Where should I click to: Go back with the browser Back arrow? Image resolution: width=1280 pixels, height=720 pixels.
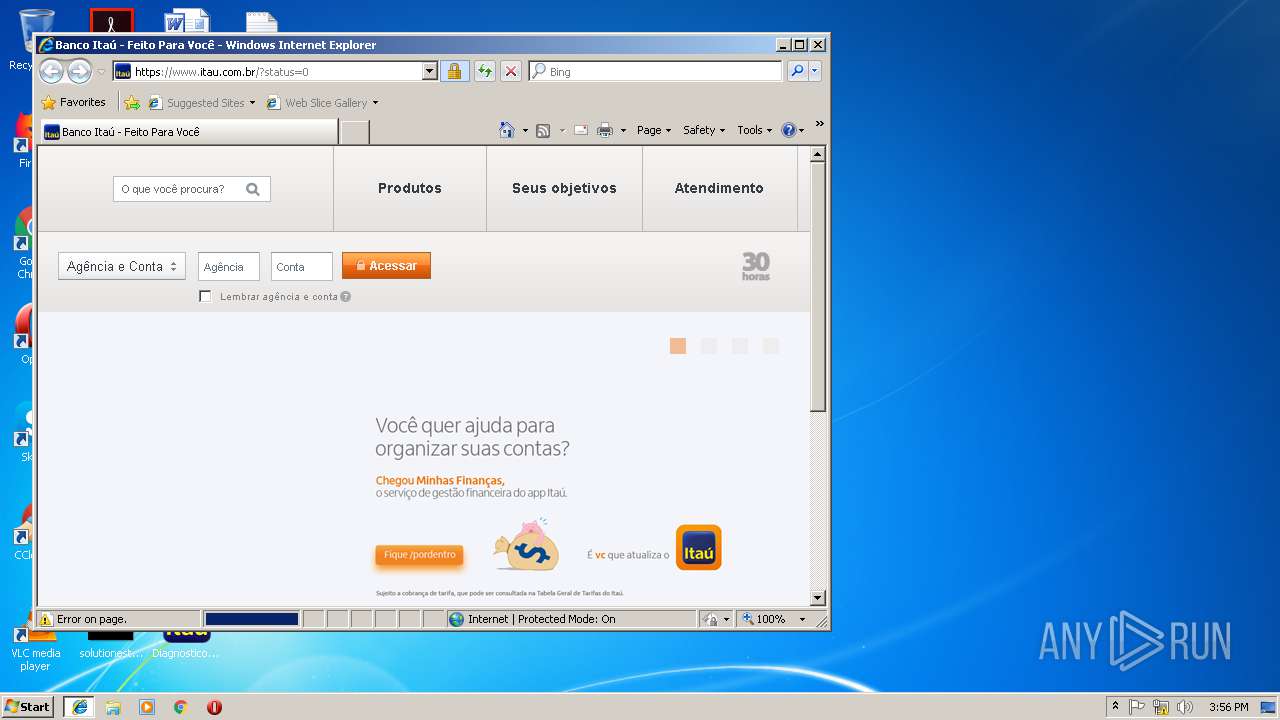[51, 72]
